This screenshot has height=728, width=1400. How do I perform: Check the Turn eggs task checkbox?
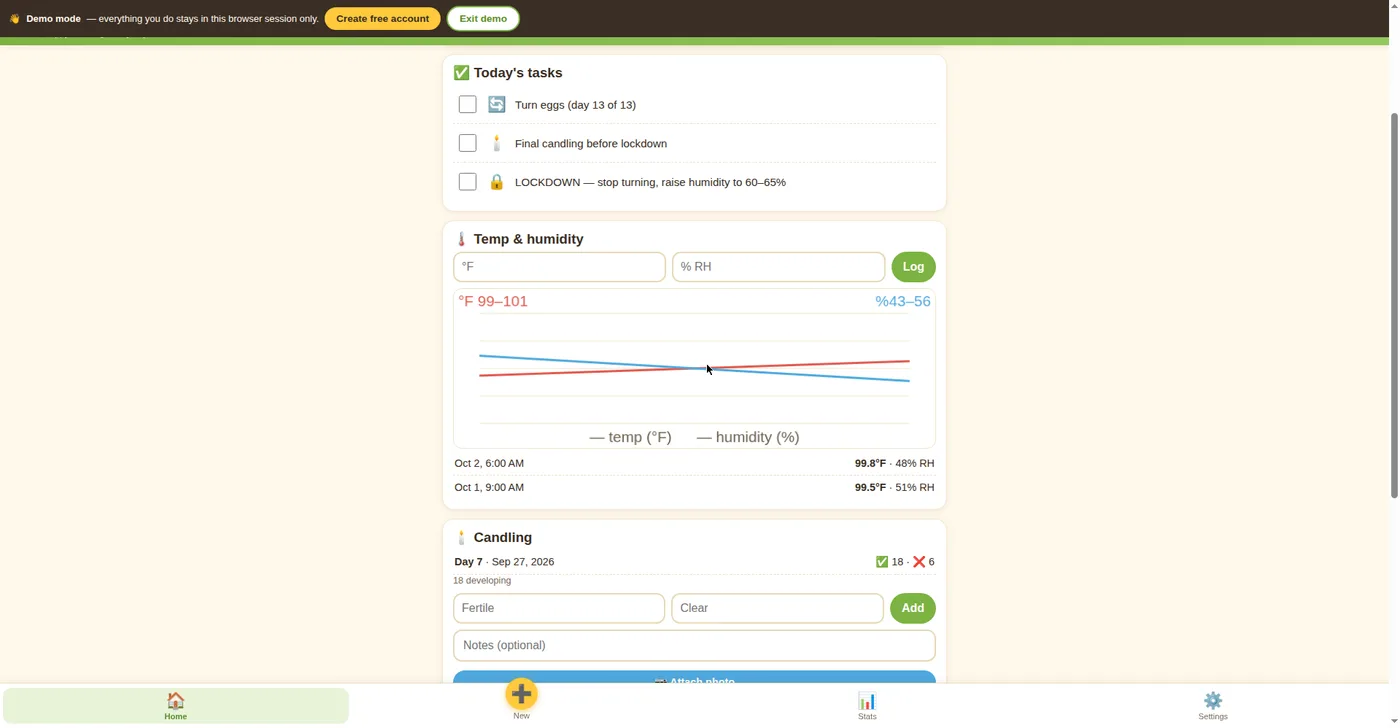tap(467, 104)
